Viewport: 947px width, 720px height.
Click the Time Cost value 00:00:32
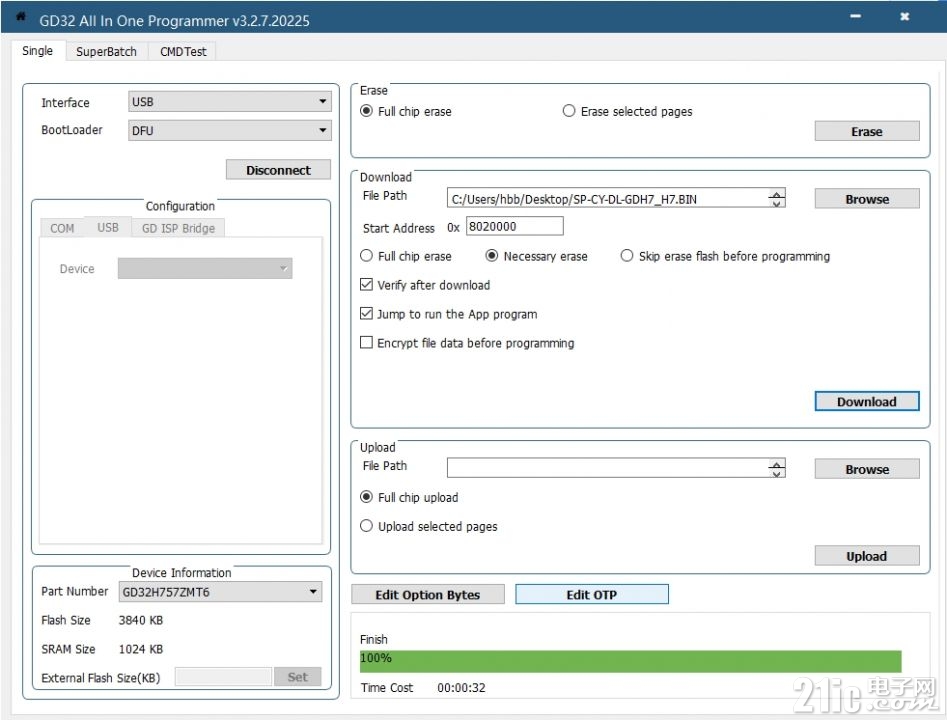pos(461,688)
